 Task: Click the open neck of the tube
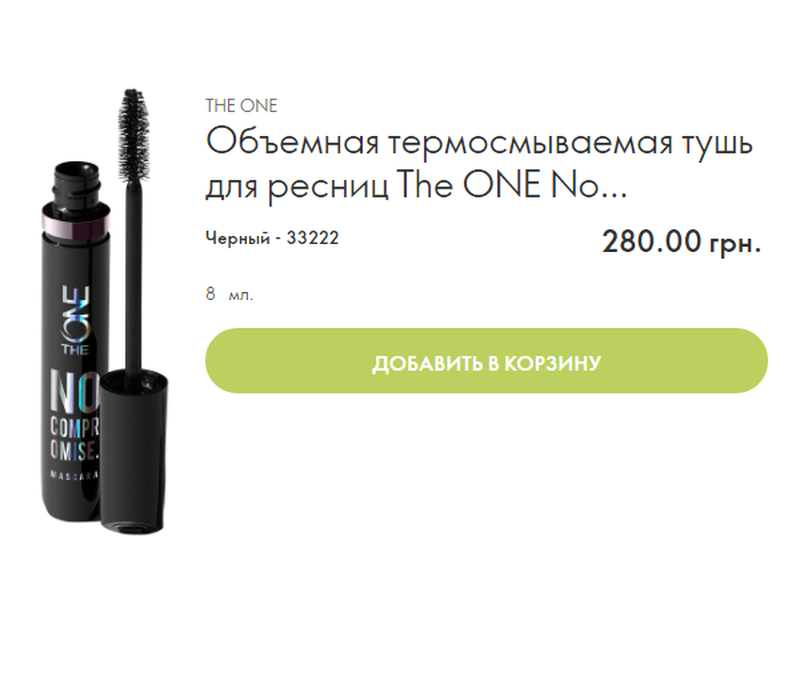pyautogui.click(x=77, y=182)
